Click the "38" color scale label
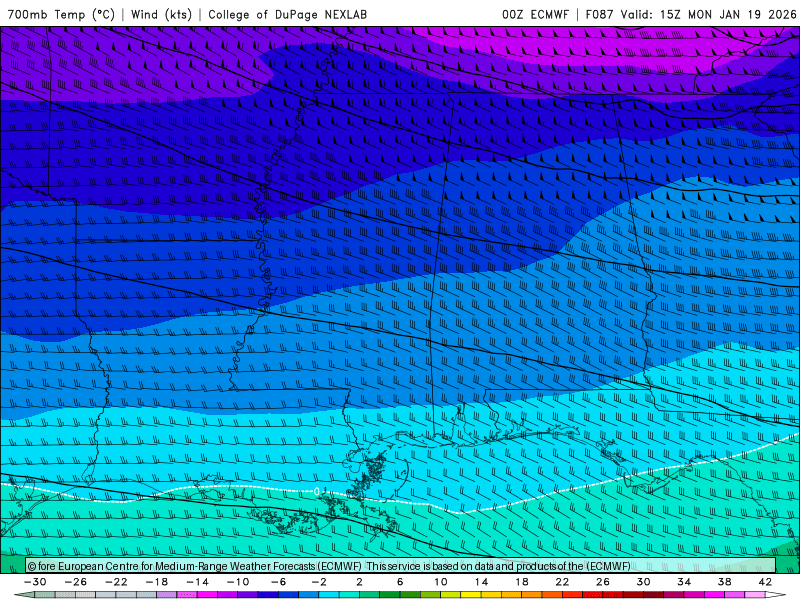 (724, 582)
